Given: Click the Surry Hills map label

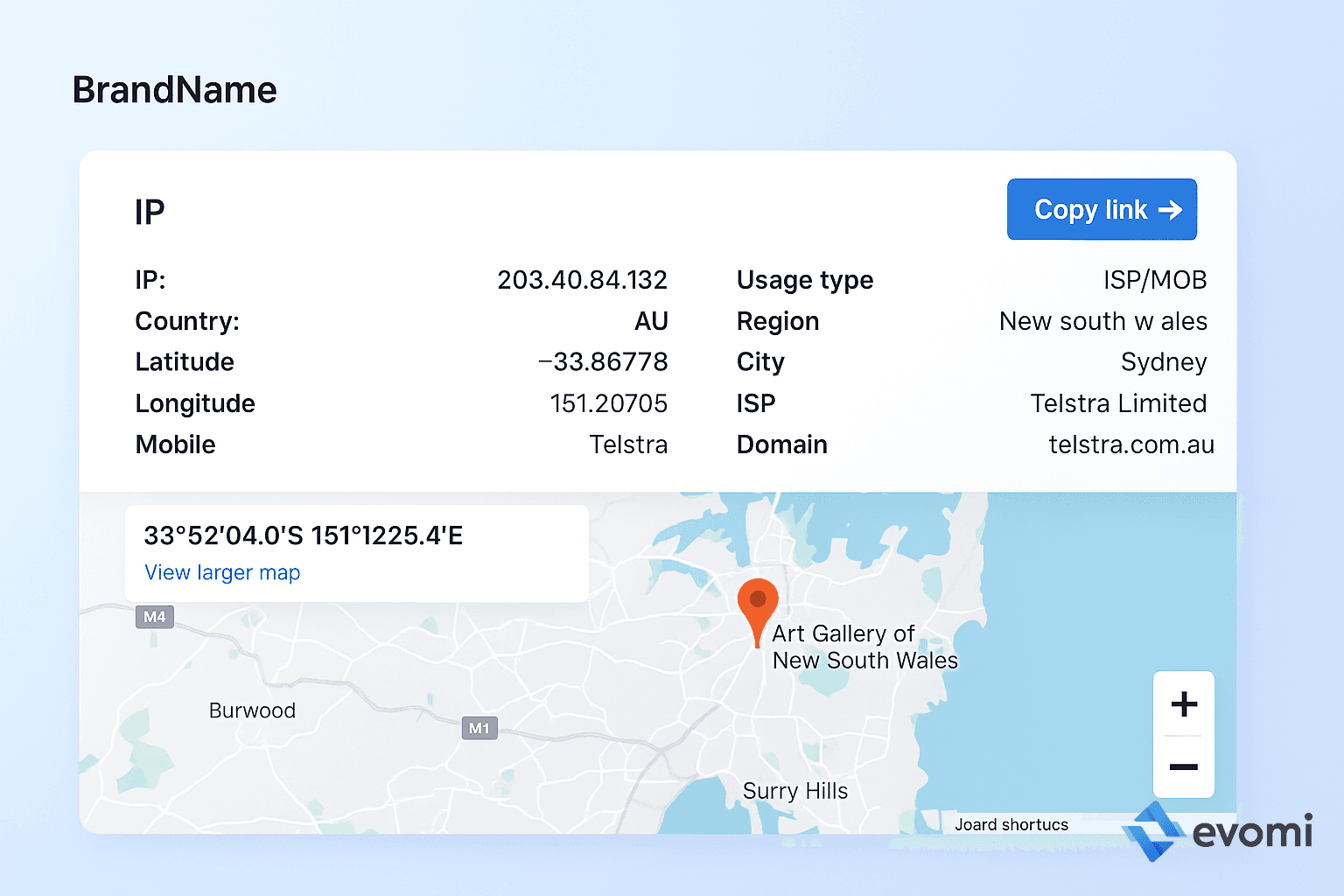Looking at the screenshot, I should pyautogui.click(x=795, y=791).
